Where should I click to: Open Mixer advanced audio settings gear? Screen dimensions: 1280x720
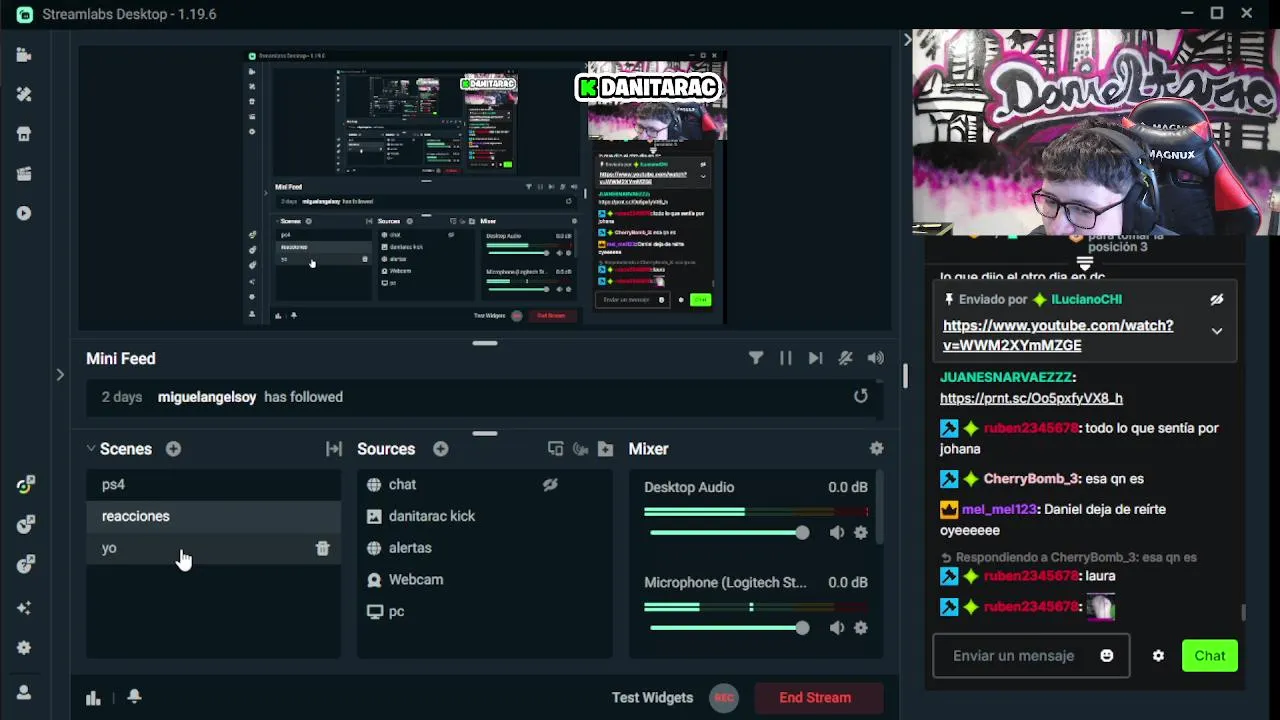pos(877,449)
